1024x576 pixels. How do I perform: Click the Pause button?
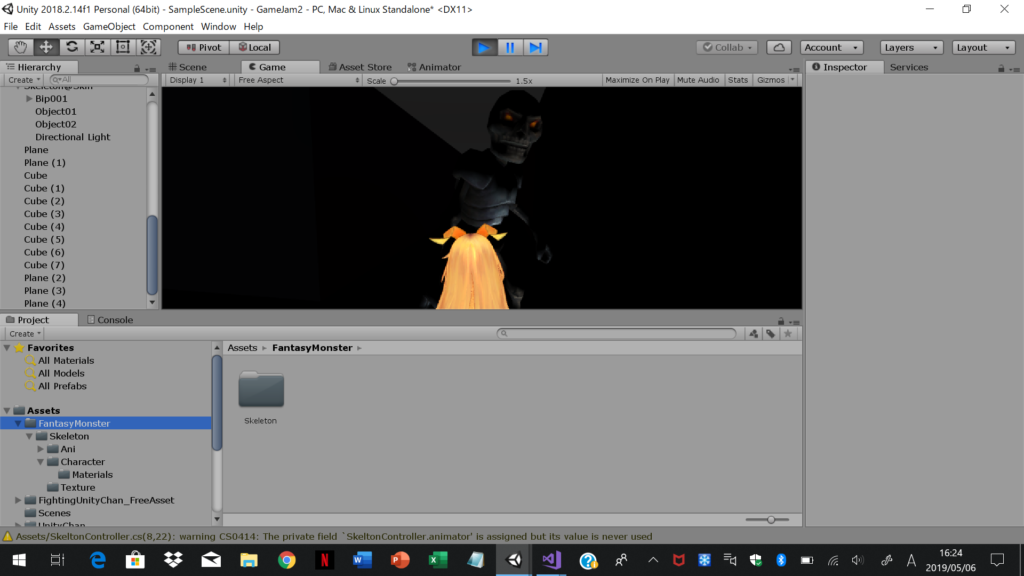tap(510, 47)
